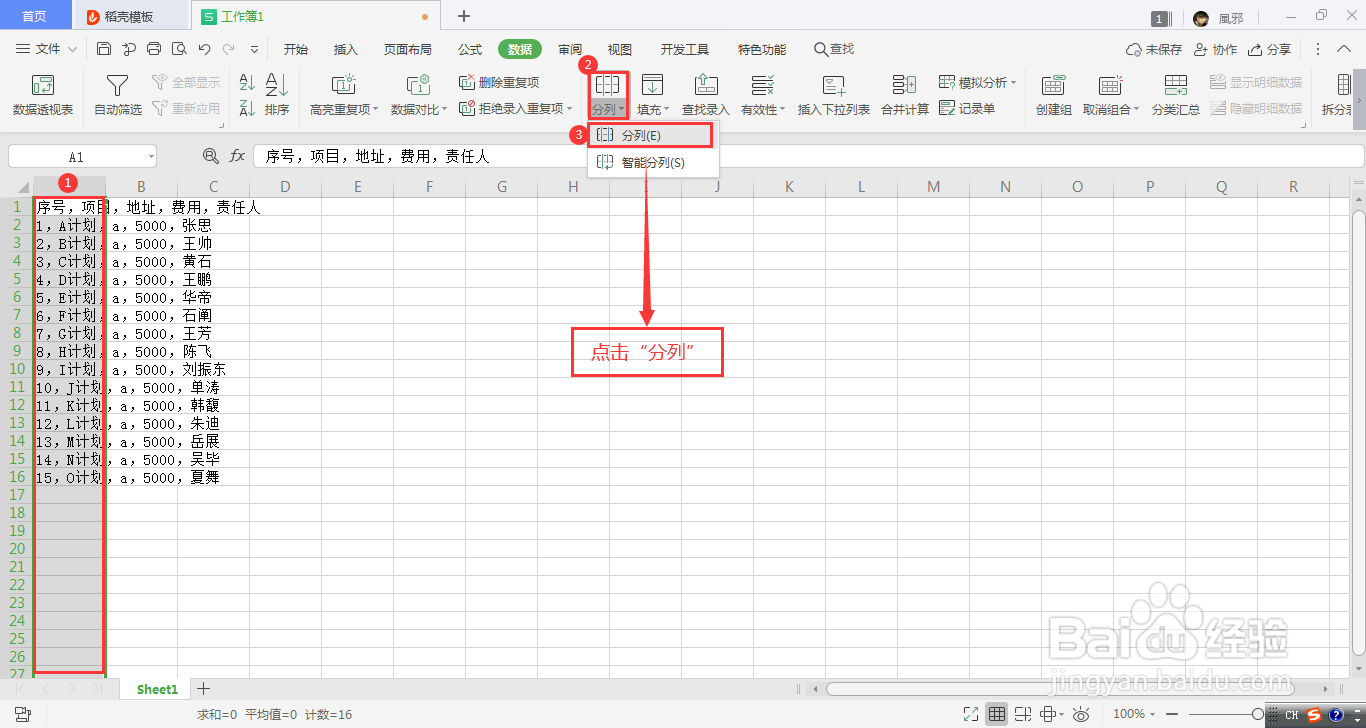Click the 分享 (Share) button
Viewport: 1366px width, 728px height.
pos(1280,48)
